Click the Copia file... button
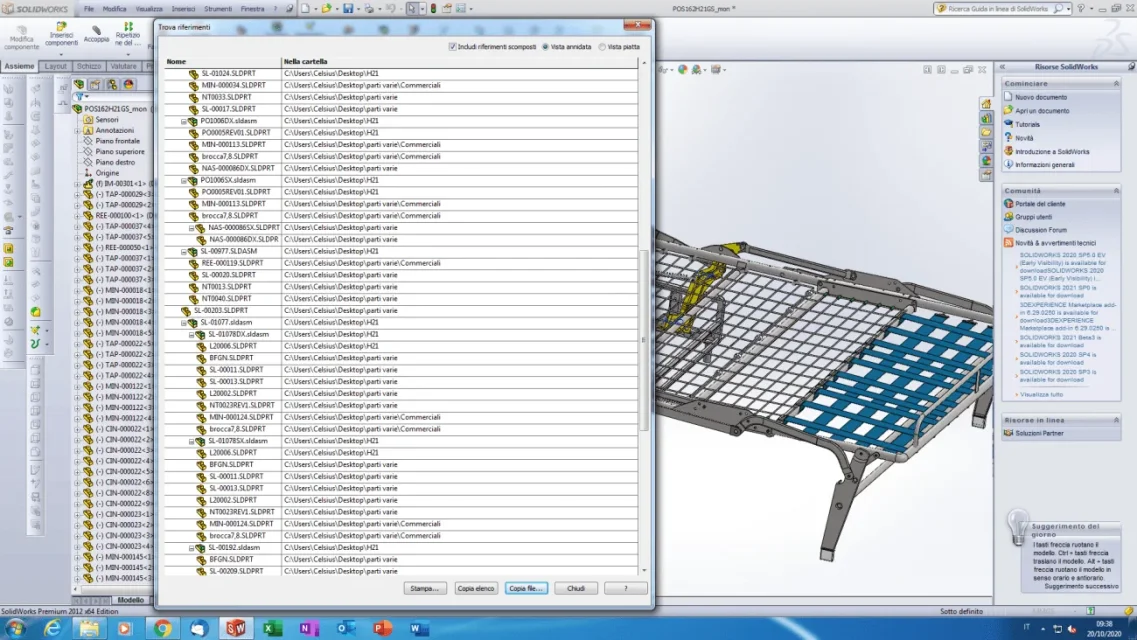1137x640 pixels. pos(526,588)
